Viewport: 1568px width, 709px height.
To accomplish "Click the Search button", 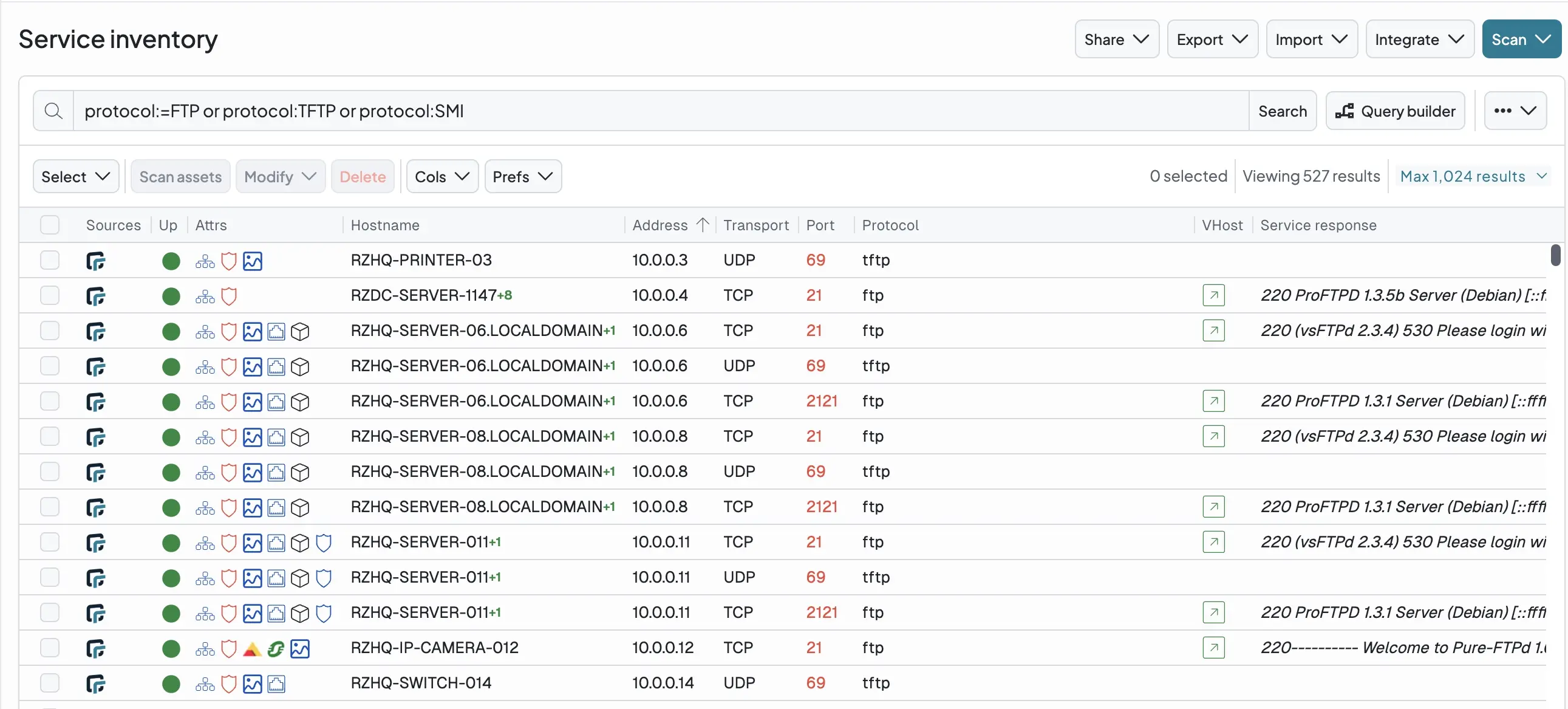I will pyautogui.click(x=1283, y=111).
